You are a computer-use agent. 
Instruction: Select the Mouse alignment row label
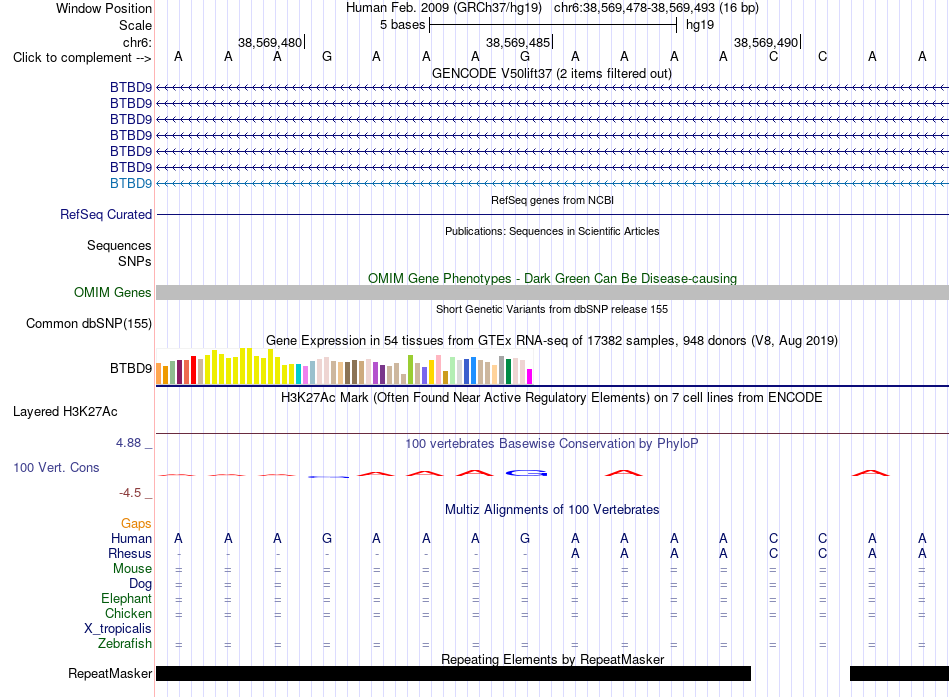tap(132, 569)
